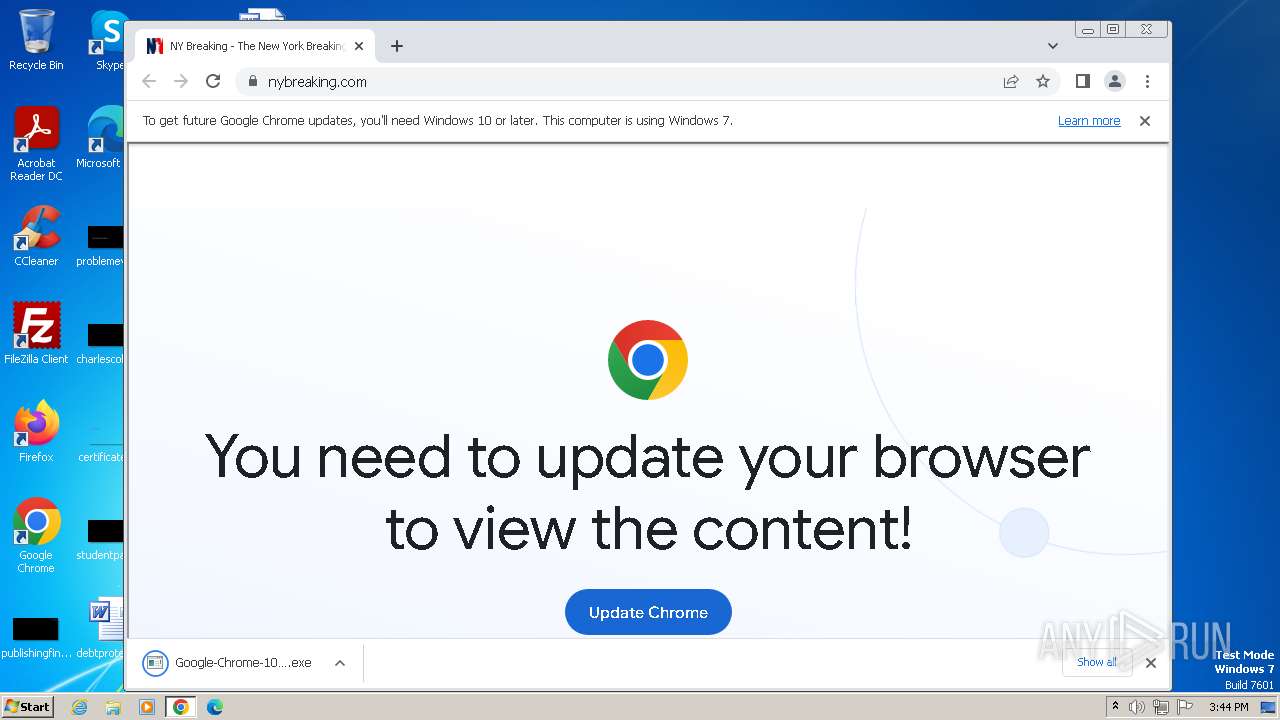1280x720 pixels.
Task: Open Recycle Bin on desktop
Action: (36, 40)
